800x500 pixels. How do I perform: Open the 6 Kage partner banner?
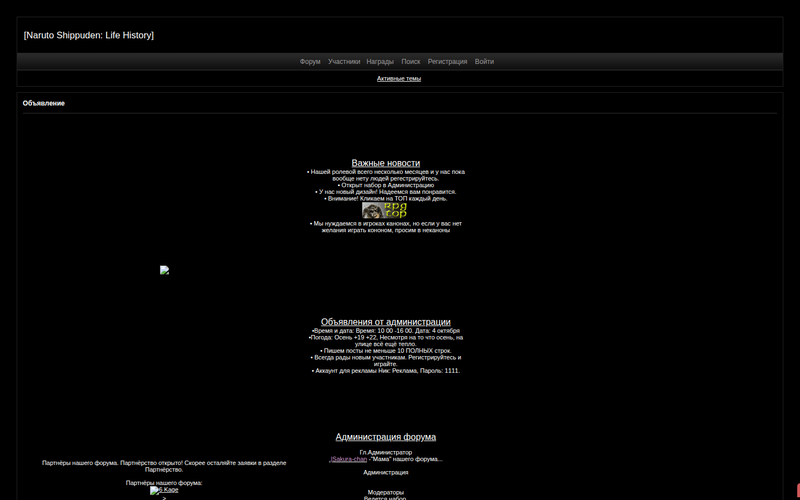tap(164, 490)
